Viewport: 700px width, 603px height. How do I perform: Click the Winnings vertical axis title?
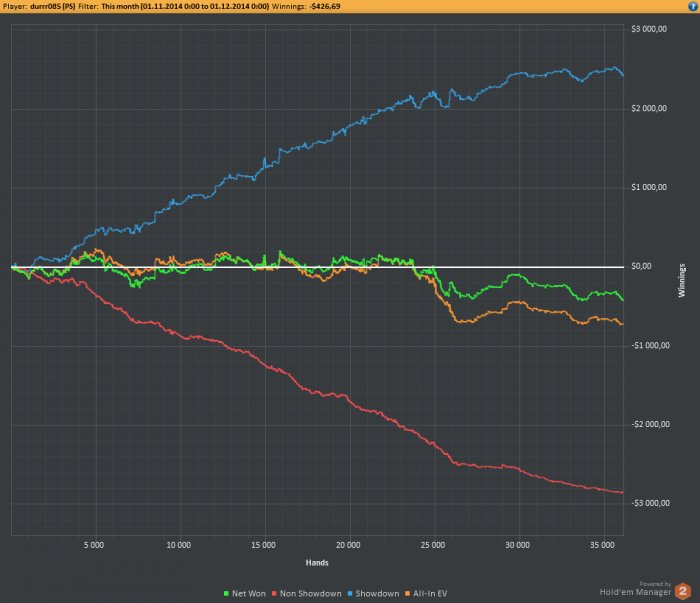click(682, 280)
